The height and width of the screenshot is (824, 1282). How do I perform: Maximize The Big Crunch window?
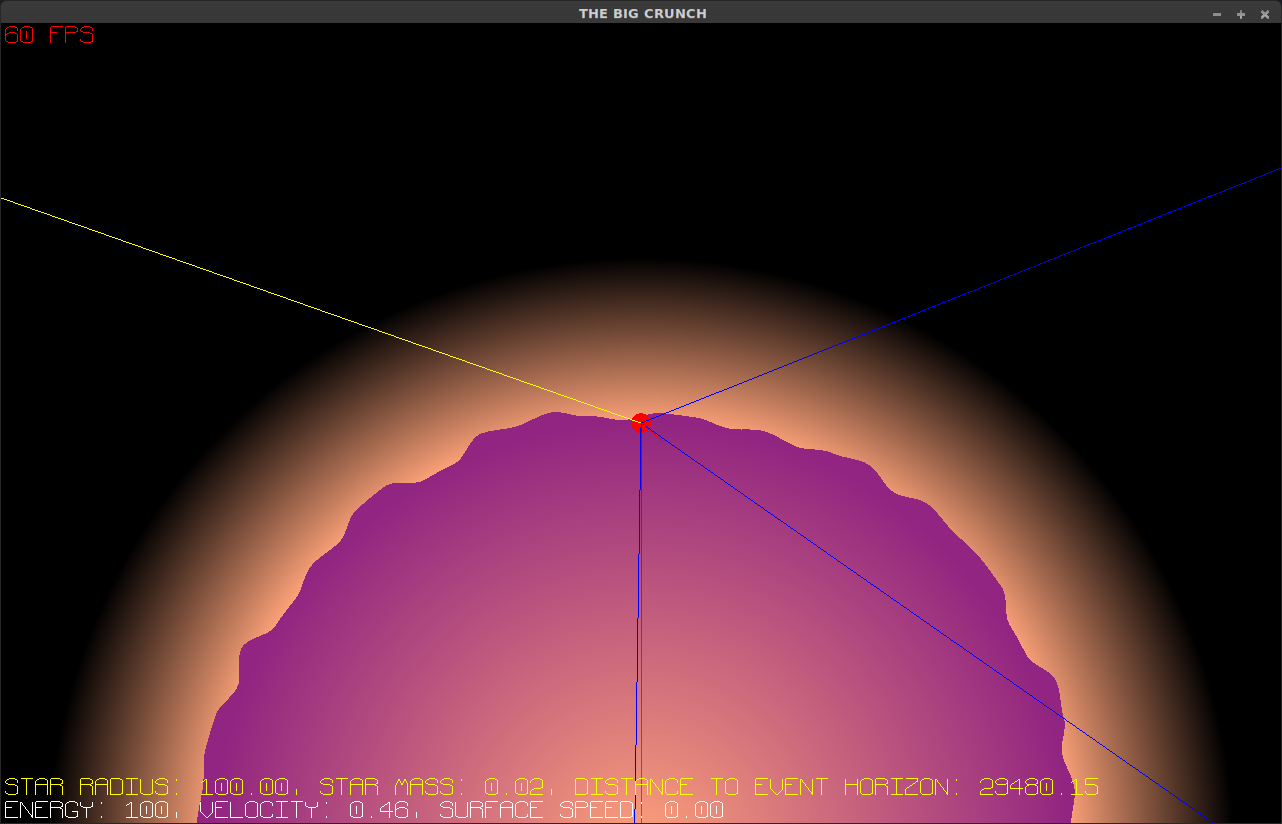click(1241, 14)
